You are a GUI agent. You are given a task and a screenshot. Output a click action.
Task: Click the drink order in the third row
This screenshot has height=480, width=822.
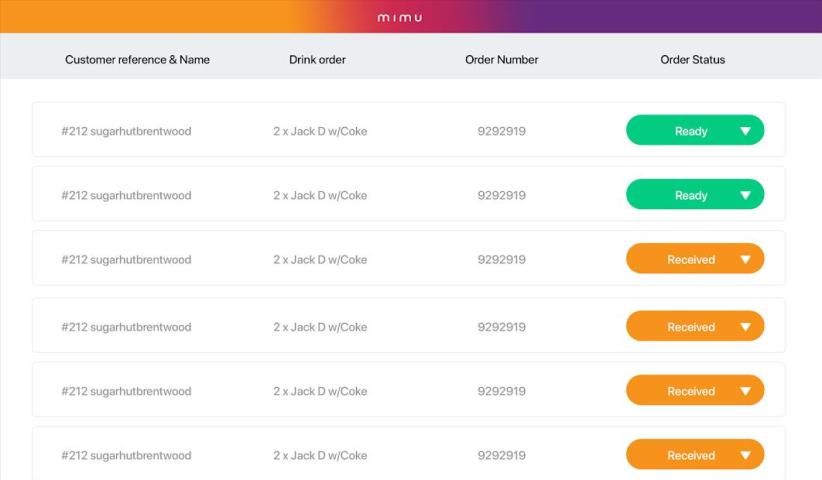(320, 260)
